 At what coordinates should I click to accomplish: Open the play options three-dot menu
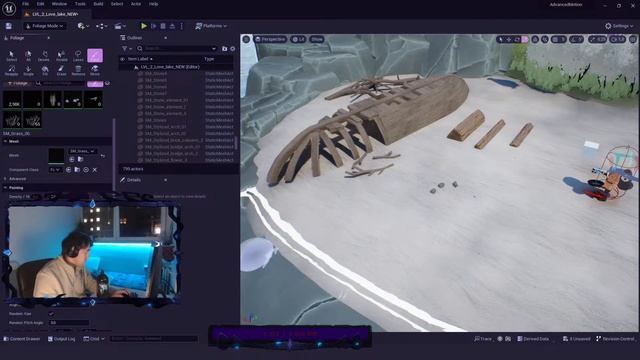click(182, 26)
